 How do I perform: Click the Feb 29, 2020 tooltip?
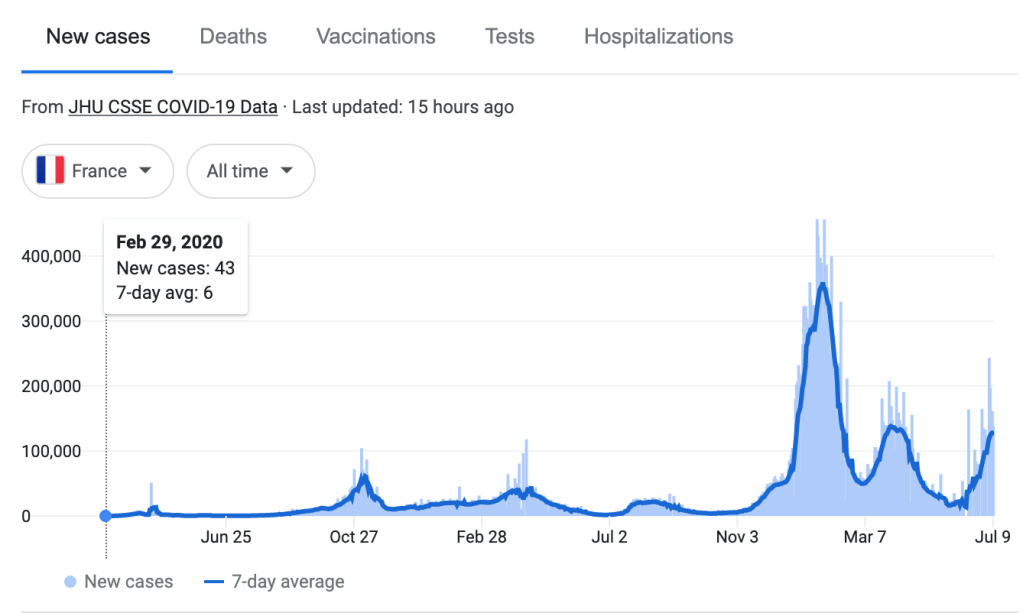(x=175, y=266)
